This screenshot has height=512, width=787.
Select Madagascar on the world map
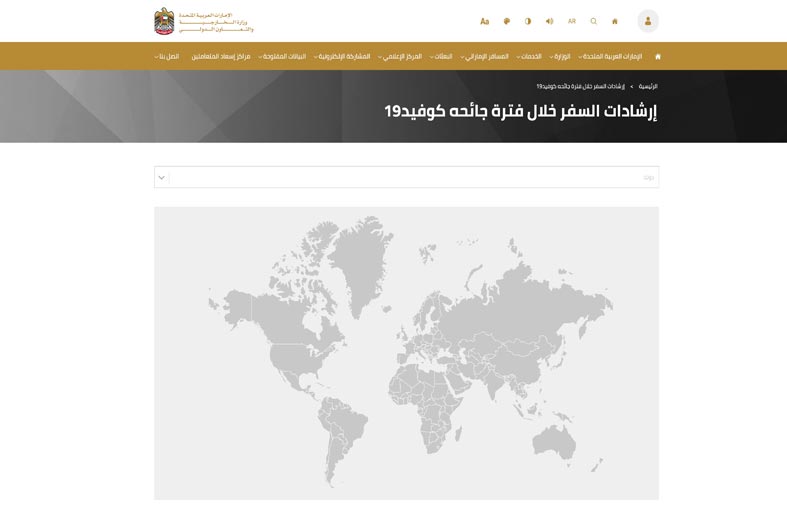click(458, 433)
